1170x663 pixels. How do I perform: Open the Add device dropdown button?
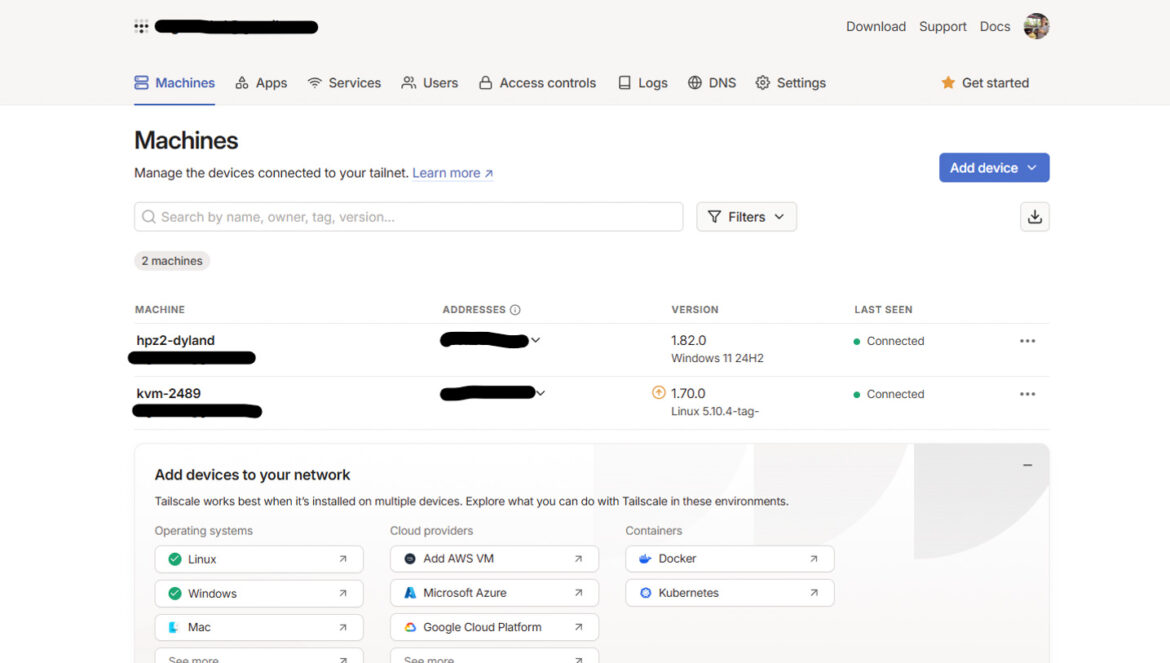[994, 168]
